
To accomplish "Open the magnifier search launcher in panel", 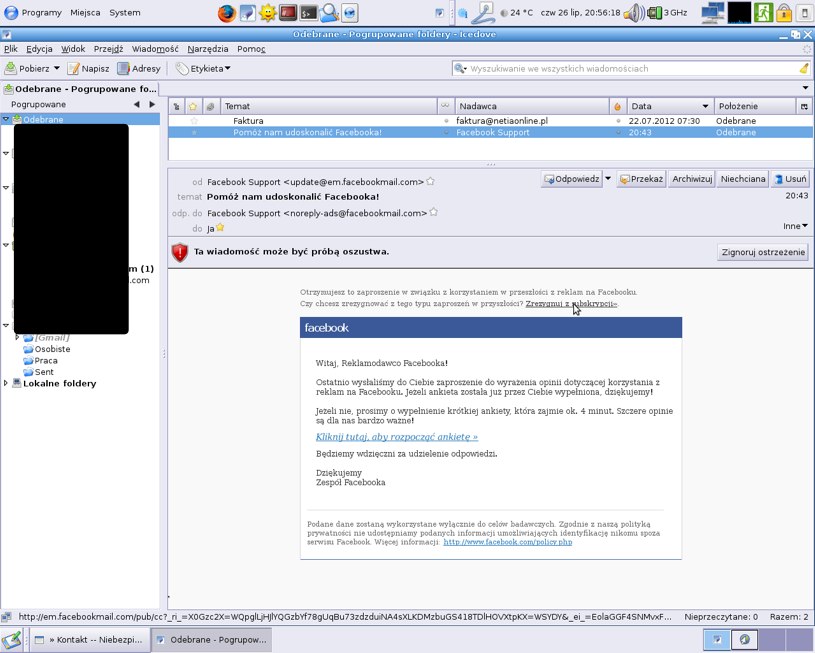I will (x=329, y=12).
